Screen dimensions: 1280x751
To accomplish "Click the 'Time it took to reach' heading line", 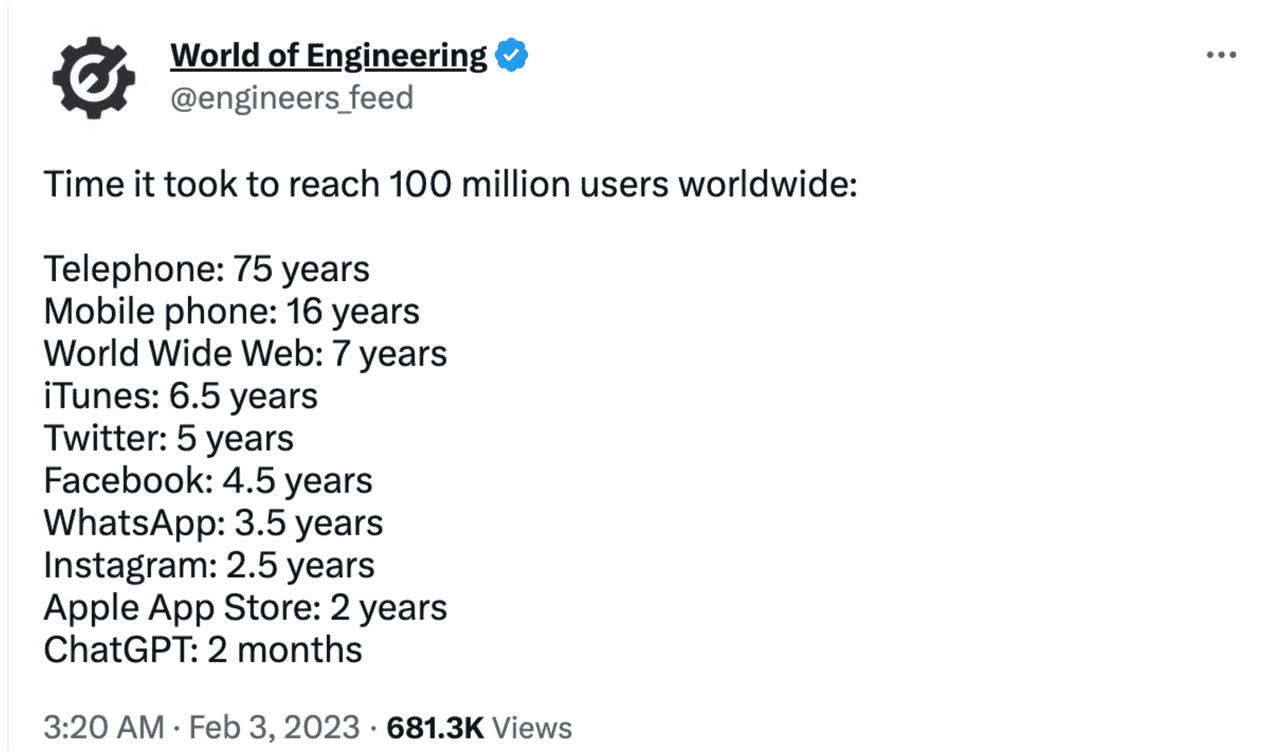I will pos(450,185).
